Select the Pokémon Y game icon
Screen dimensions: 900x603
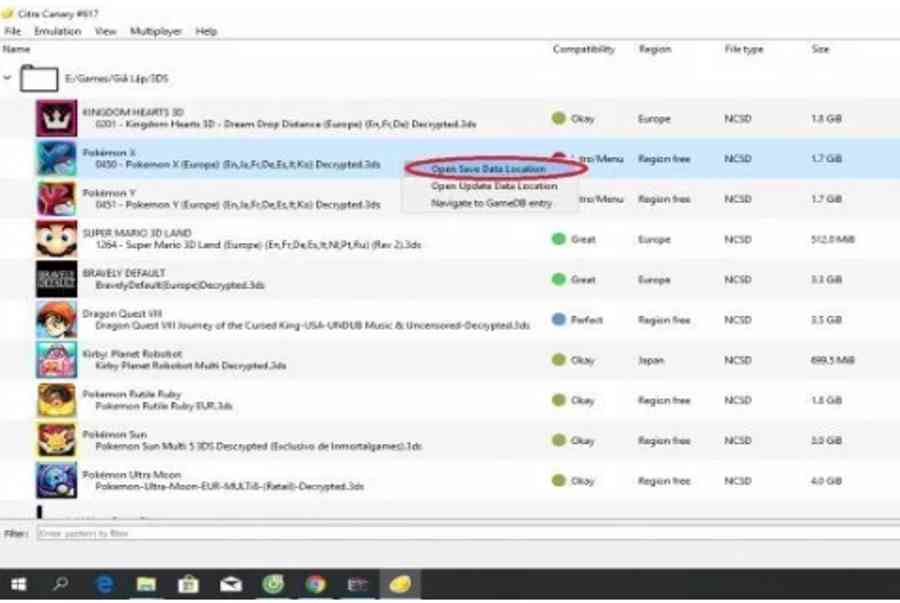tap(56, 199)
